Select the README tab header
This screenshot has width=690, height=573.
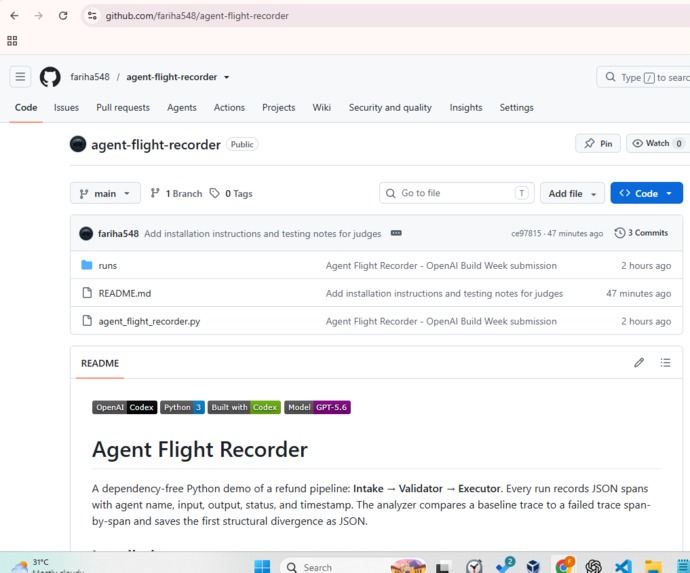click(x=100, y=363)
